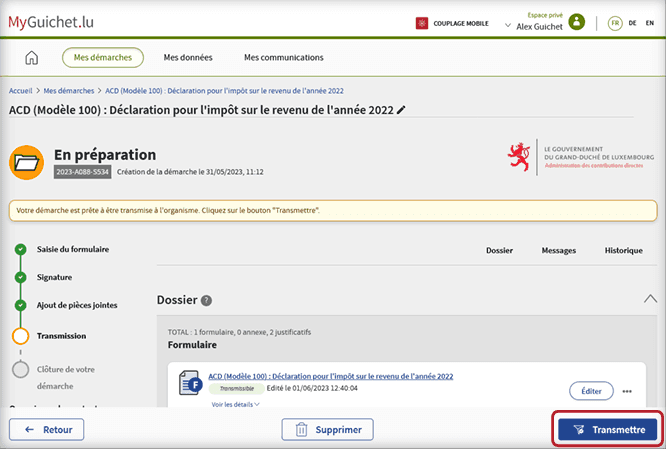666x449 pixels.
Task: Click the orange folder status icon
Action: [26, 162]
